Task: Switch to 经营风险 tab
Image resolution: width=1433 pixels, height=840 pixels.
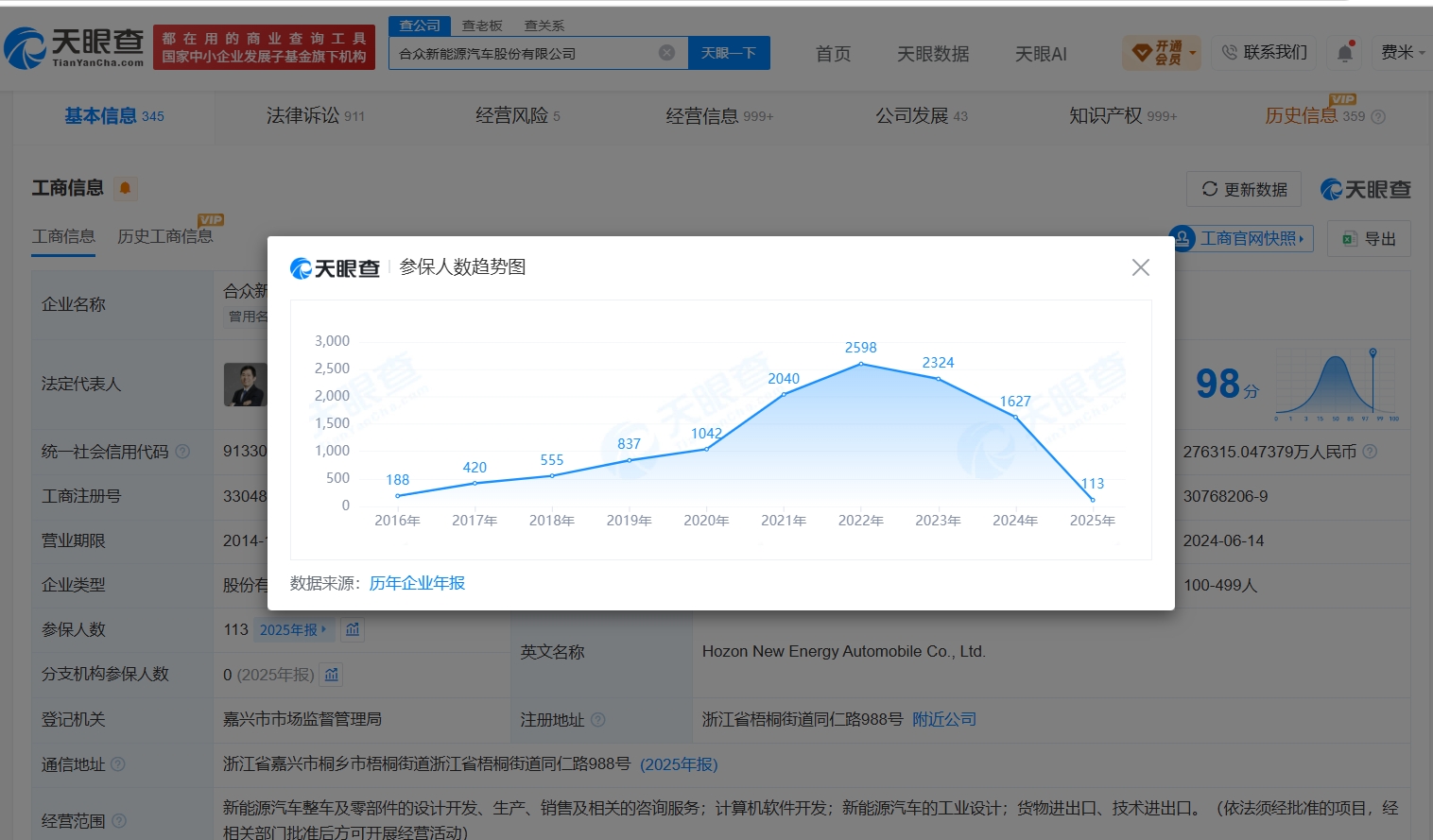Action: tap(518, 116)
